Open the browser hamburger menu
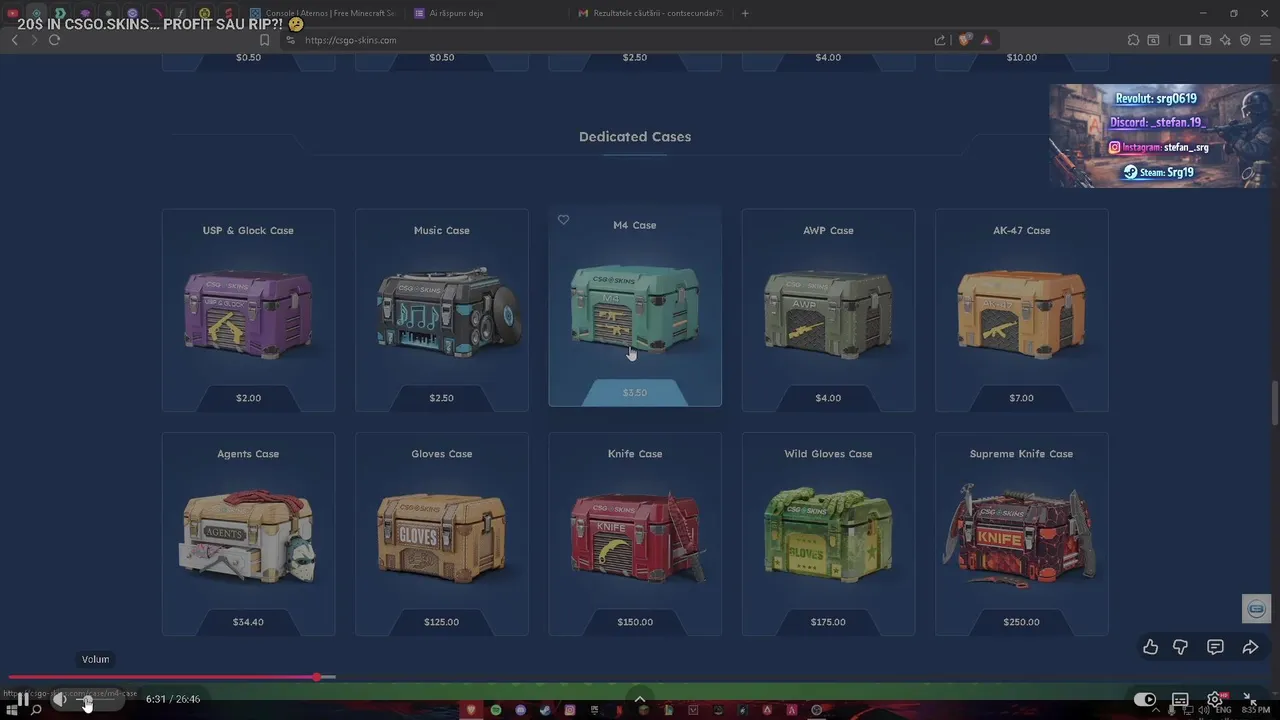1280x720 pixels. [x=1265, y=40]
